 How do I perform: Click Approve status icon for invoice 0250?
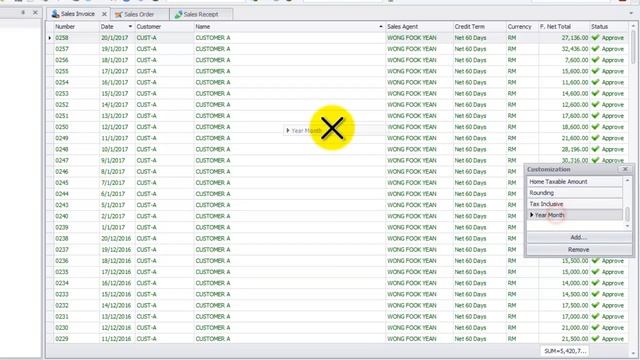point(596,127)
